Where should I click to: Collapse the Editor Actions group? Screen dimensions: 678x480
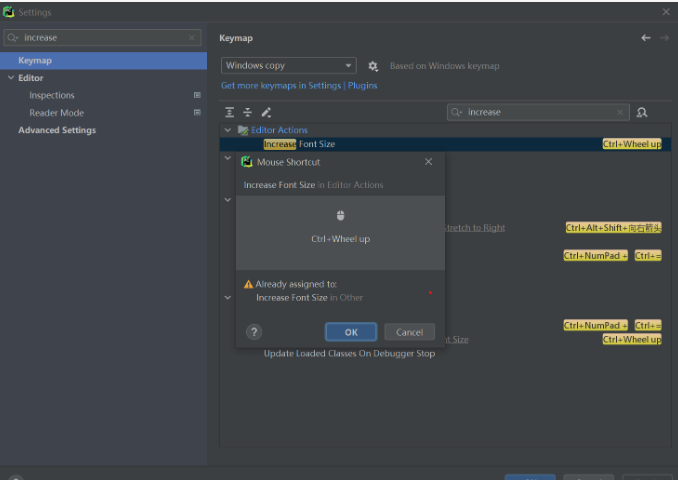[227, 130]
